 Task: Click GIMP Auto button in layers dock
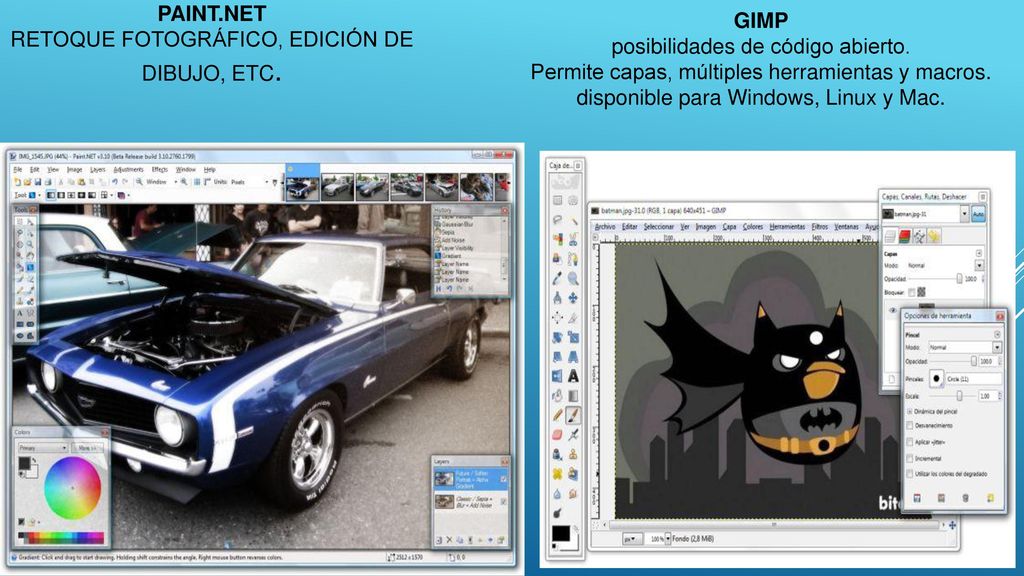tap(979, 214)
